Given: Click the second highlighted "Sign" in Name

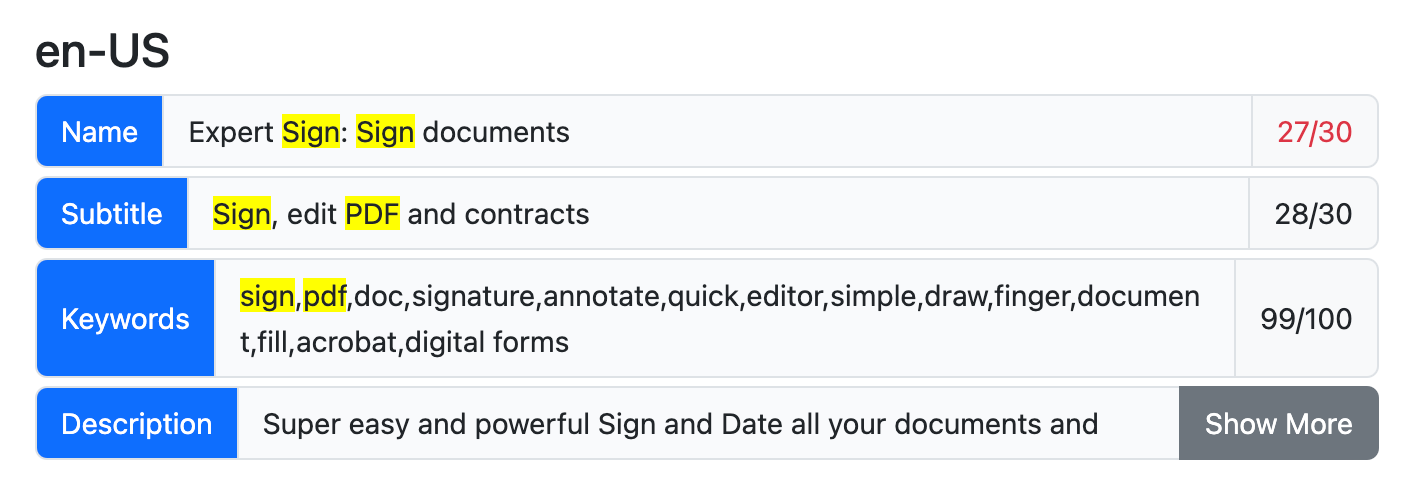Looking at the screenshot, I should [385, 132].
